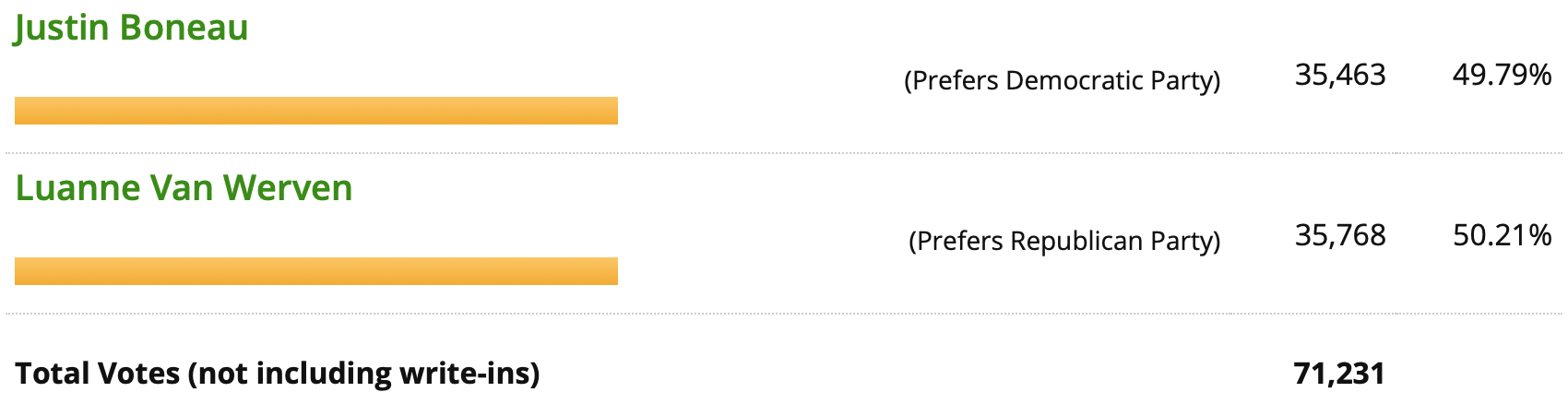
Task: Click Justin Boneau's orange vote bar
Action: click(x=316, y=111)
